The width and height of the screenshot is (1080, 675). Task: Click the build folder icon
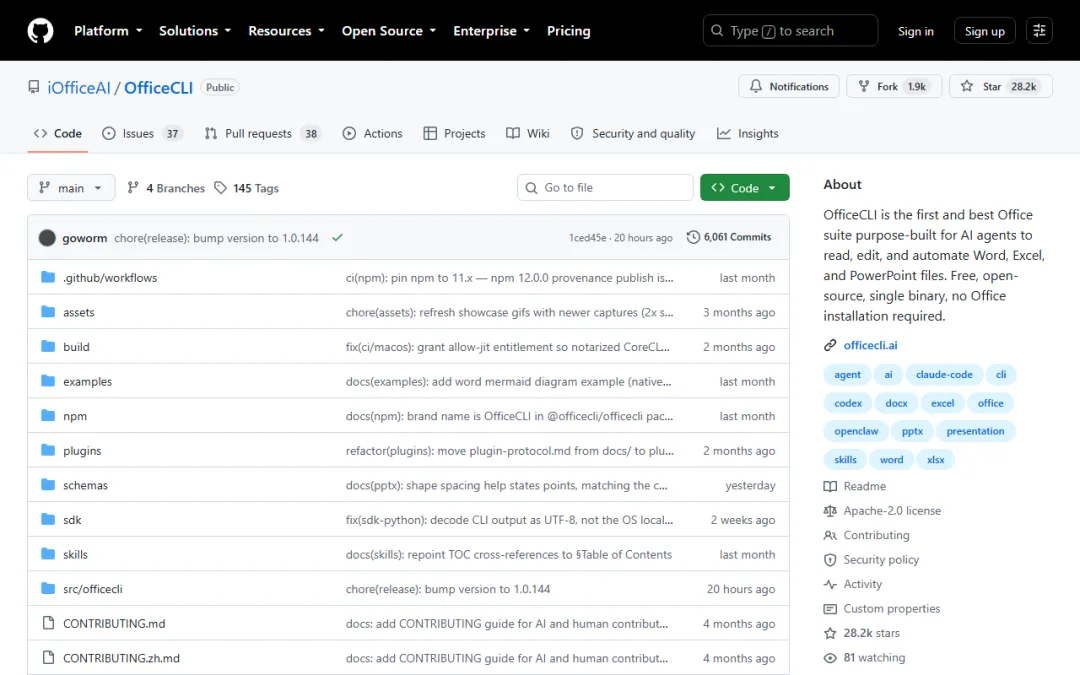click(x=48, y=346)
